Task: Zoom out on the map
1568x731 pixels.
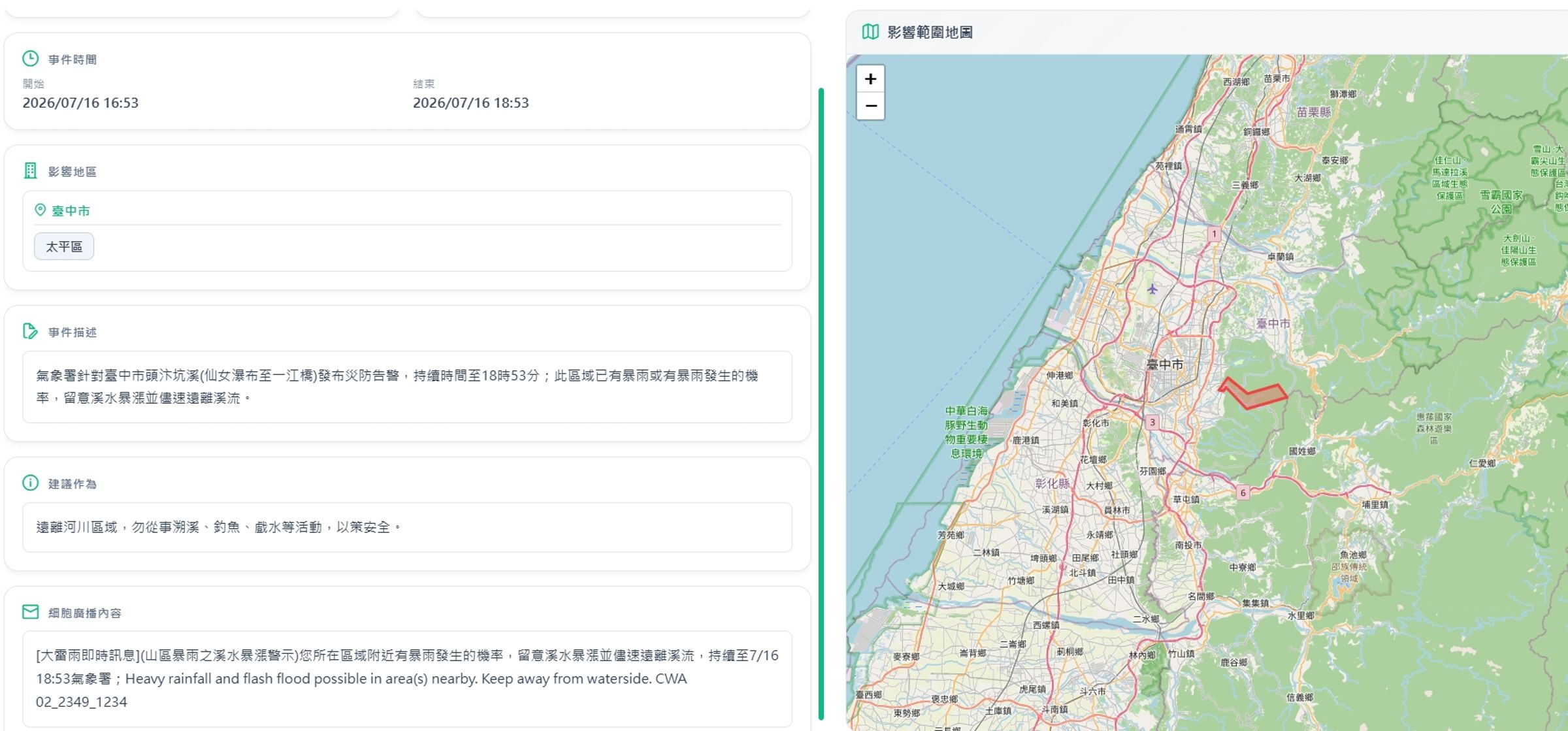Action: (870, 106)
